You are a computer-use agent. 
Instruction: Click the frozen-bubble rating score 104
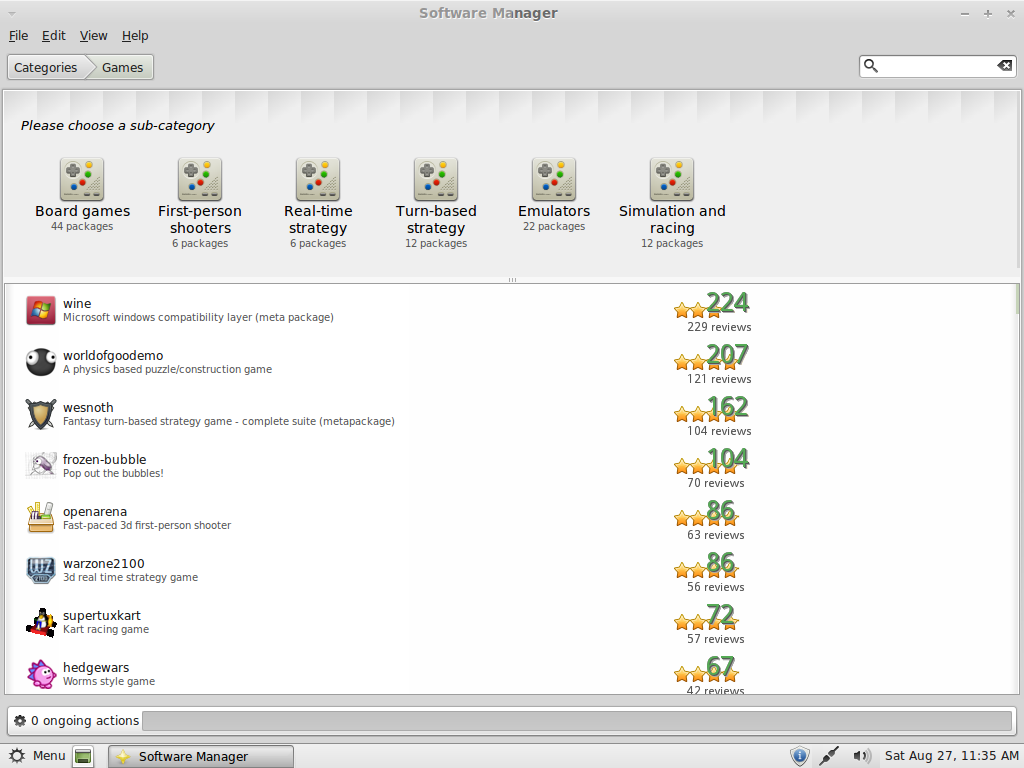click(x=728, y=458)
